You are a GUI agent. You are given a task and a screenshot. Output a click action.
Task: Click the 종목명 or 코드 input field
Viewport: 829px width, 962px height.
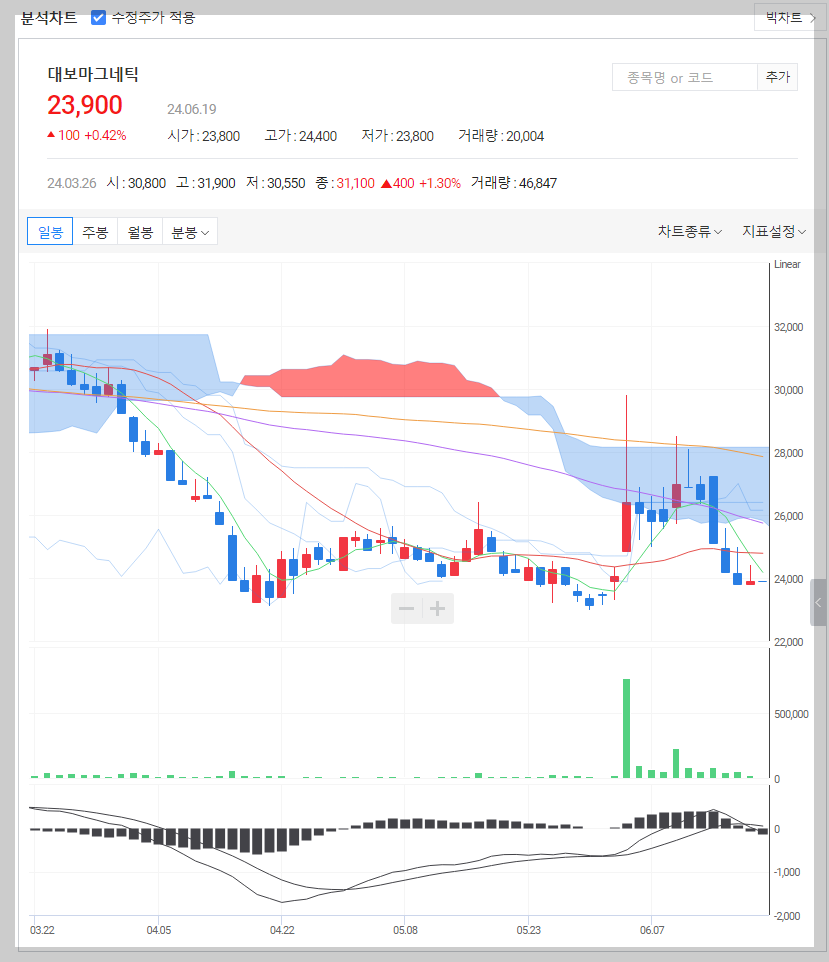point(685,77)
